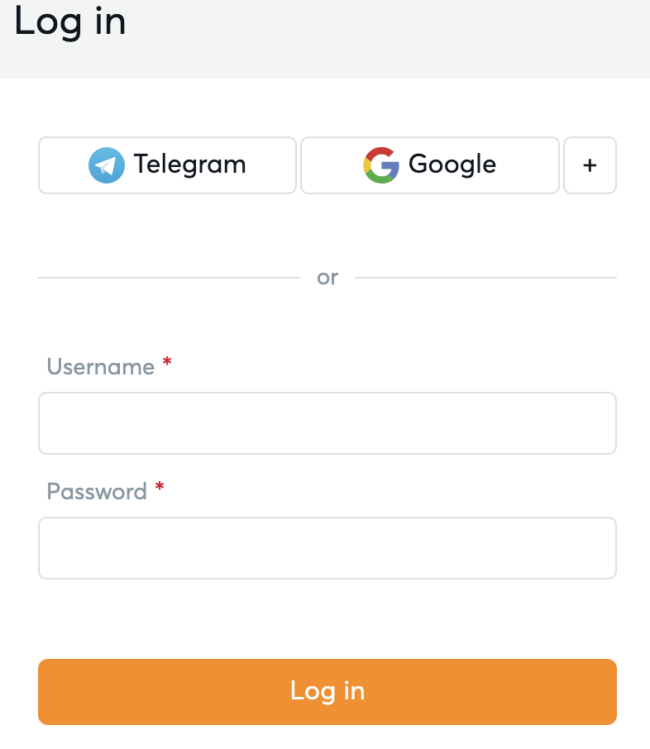Submit with the orange Log in button
650x749 pixels.
tap(327, 691)
